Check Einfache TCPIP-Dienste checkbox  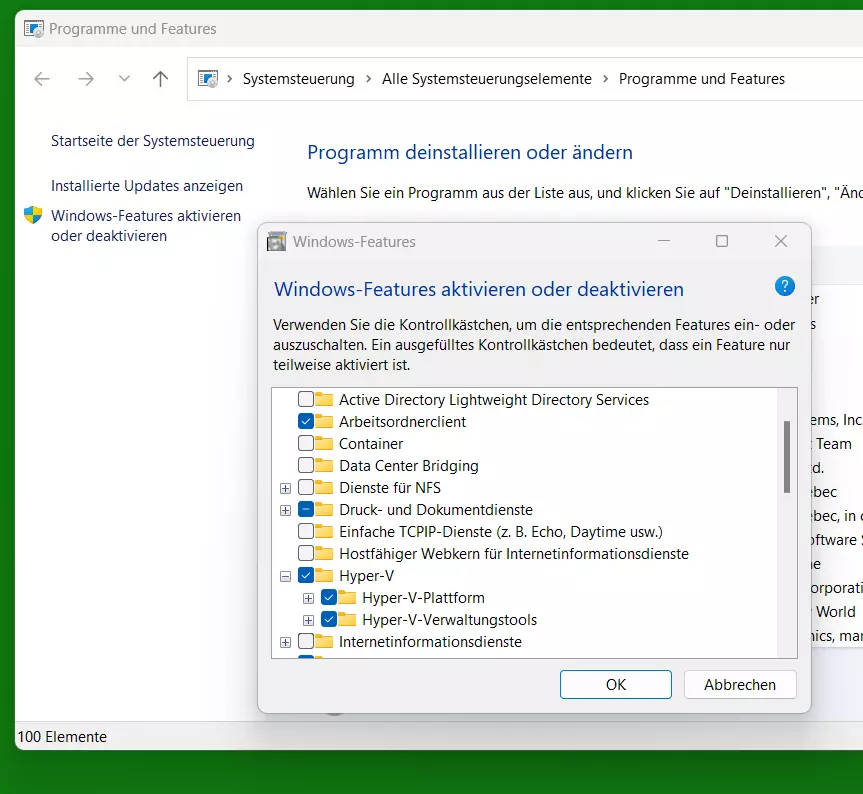coord(305,531)
